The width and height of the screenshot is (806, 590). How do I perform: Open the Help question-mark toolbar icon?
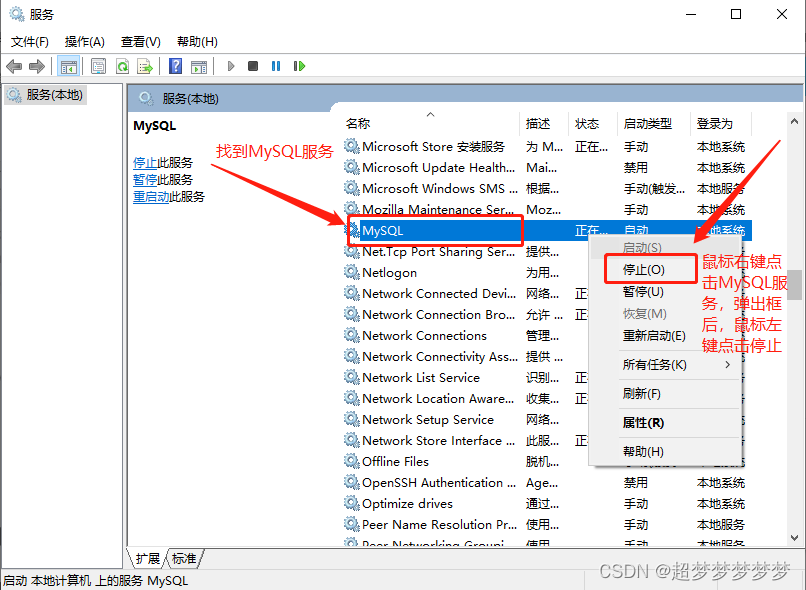(x=175, y=66)
